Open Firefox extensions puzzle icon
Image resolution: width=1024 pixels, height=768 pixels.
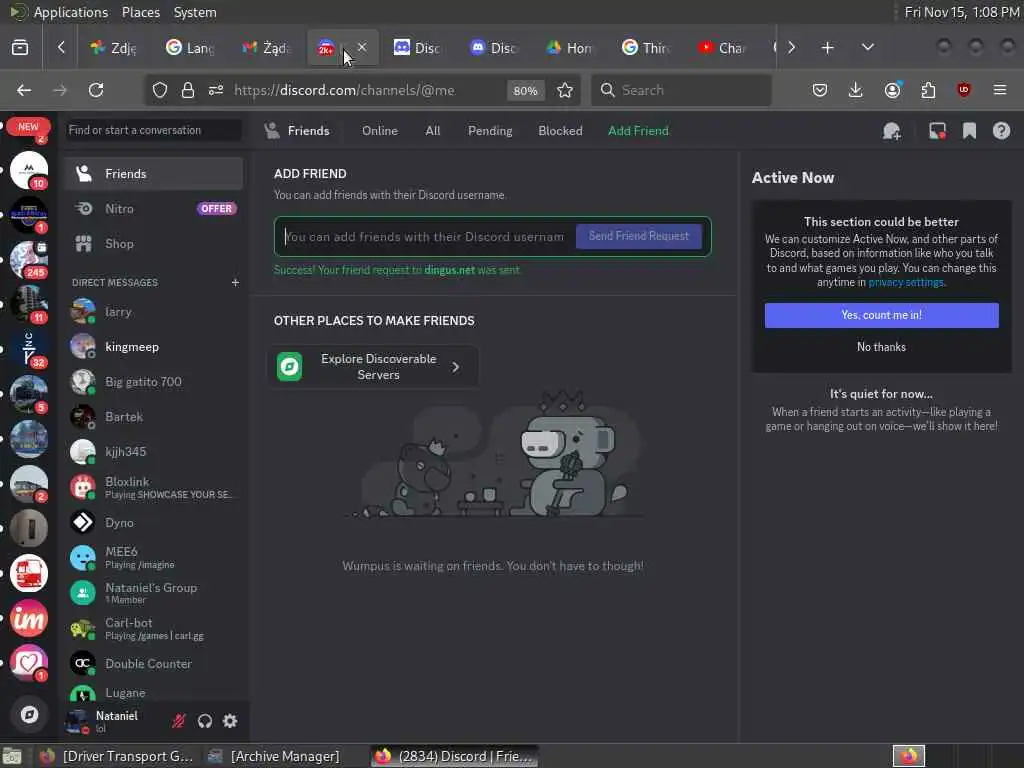point(928,90)
